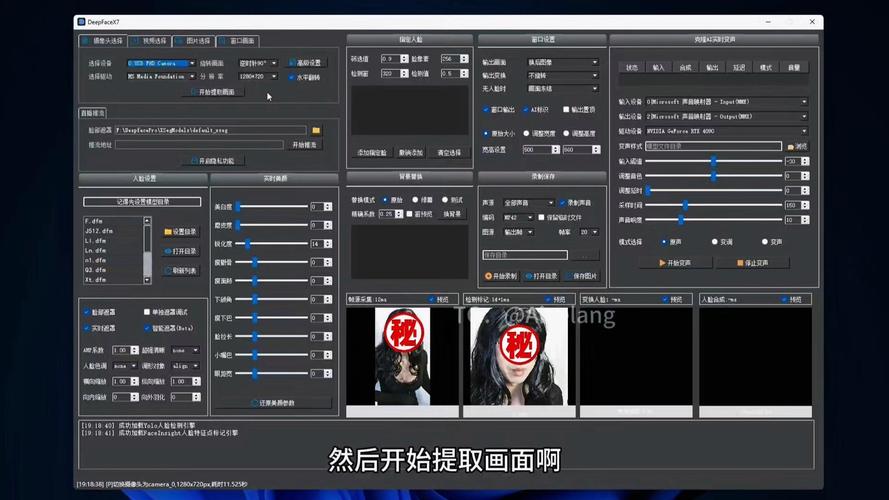
Task: Select the 调整宽度 adjust width radio button
Action: tap(526, 134)
